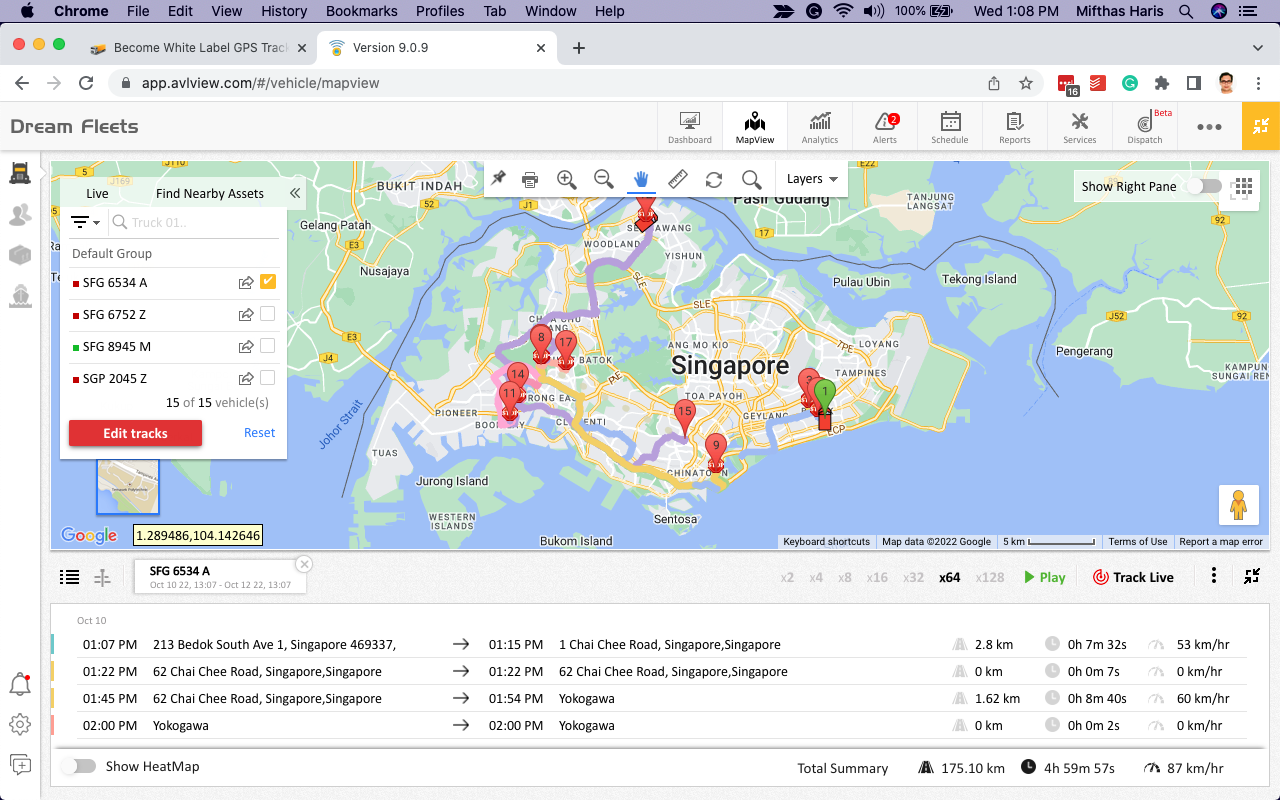The height and width of the screenshot is (800, 1280).
Task: Open the Bookmarks menu in the menu bar
Action: click(x=361, y=11)
